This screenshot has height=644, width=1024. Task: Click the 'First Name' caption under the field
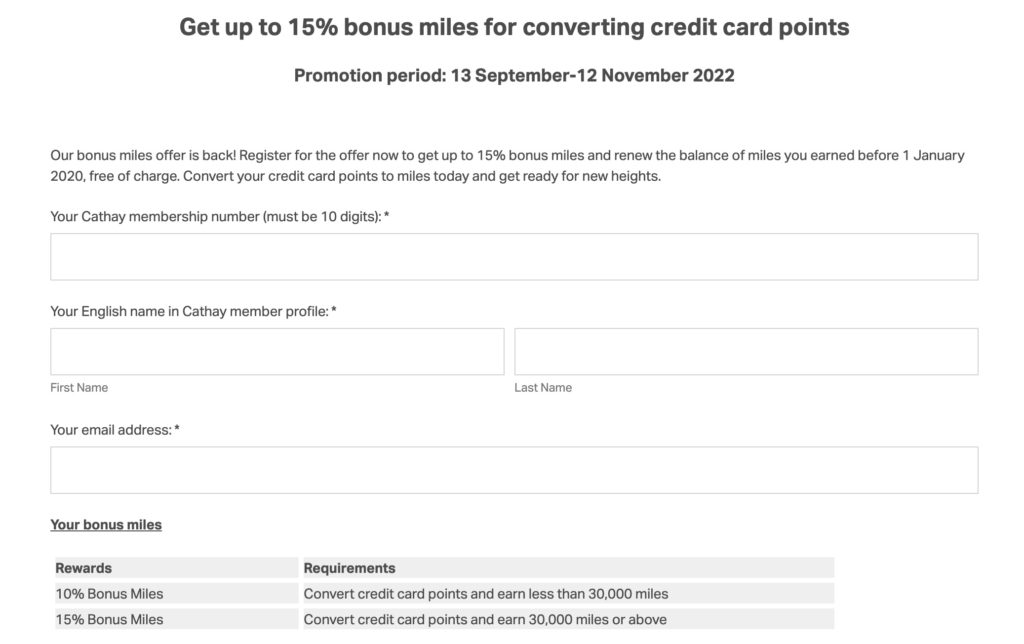tap(79, 388)
